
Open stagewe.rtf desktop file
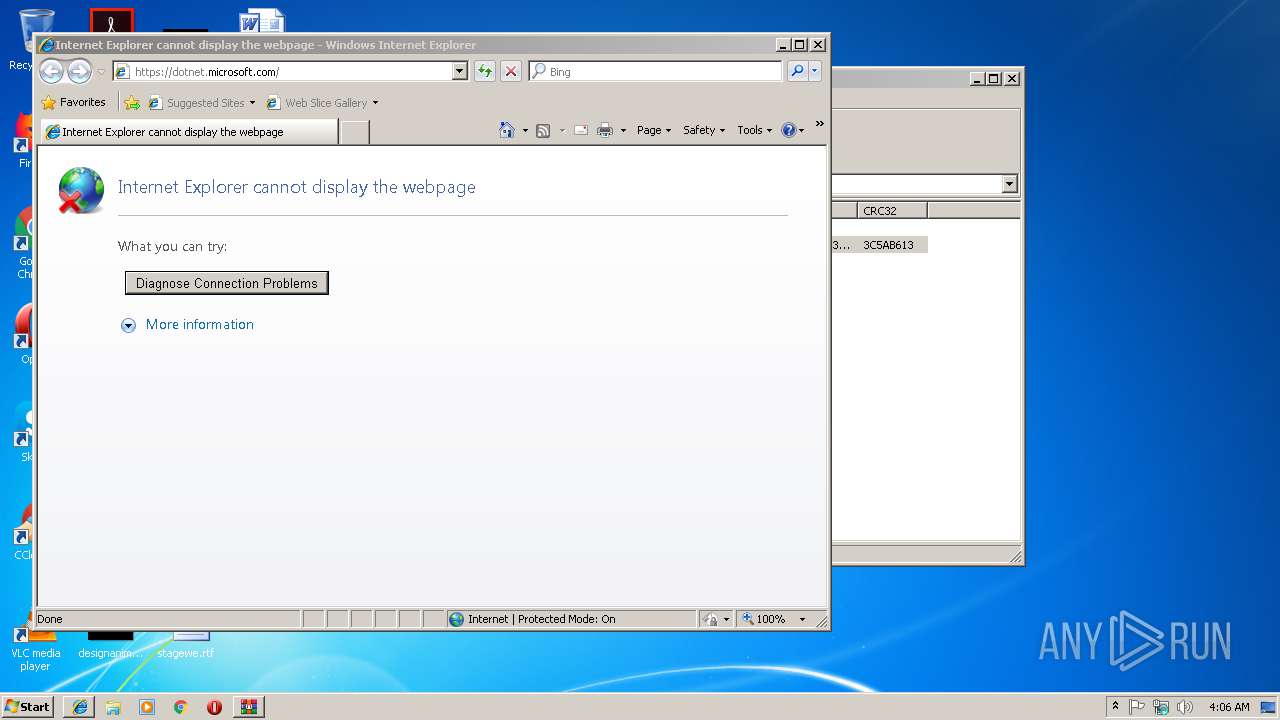[185, 645]
